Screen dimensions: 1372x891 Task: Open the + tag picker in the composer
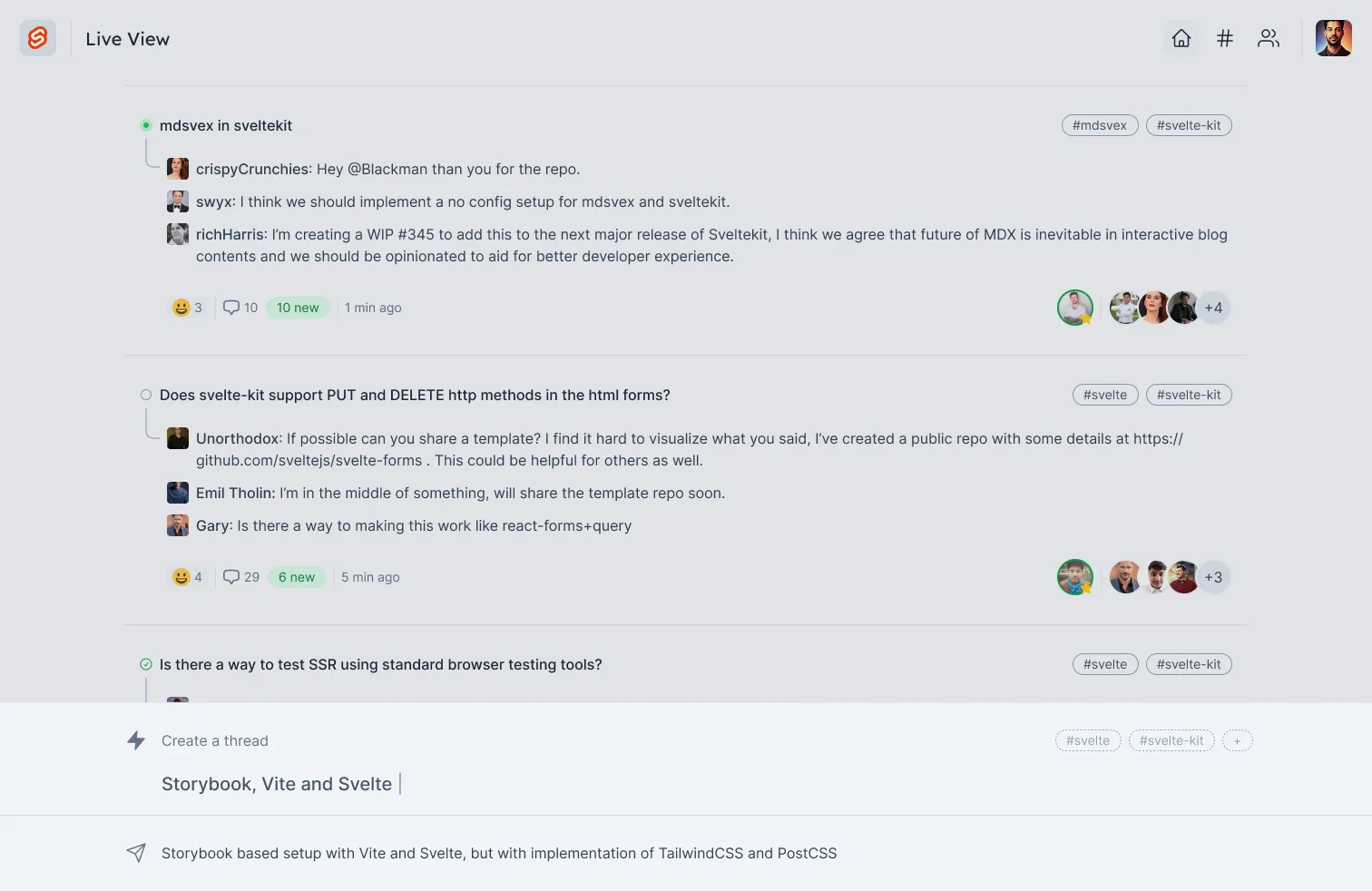pyautogui.click(x=1237, y=740)
